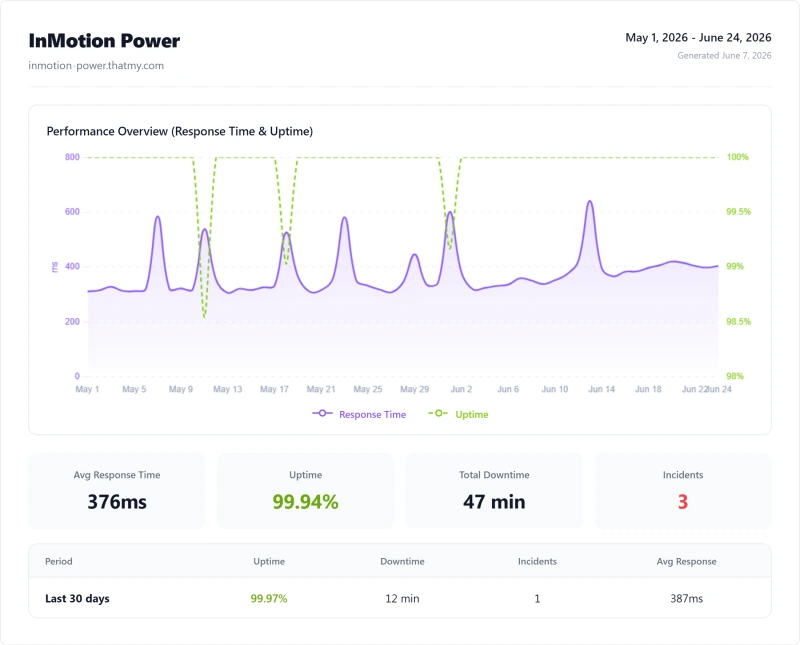Click the Period column header
Image resolution: width=800 pixels, height=645 pixels.
[59, 561]
